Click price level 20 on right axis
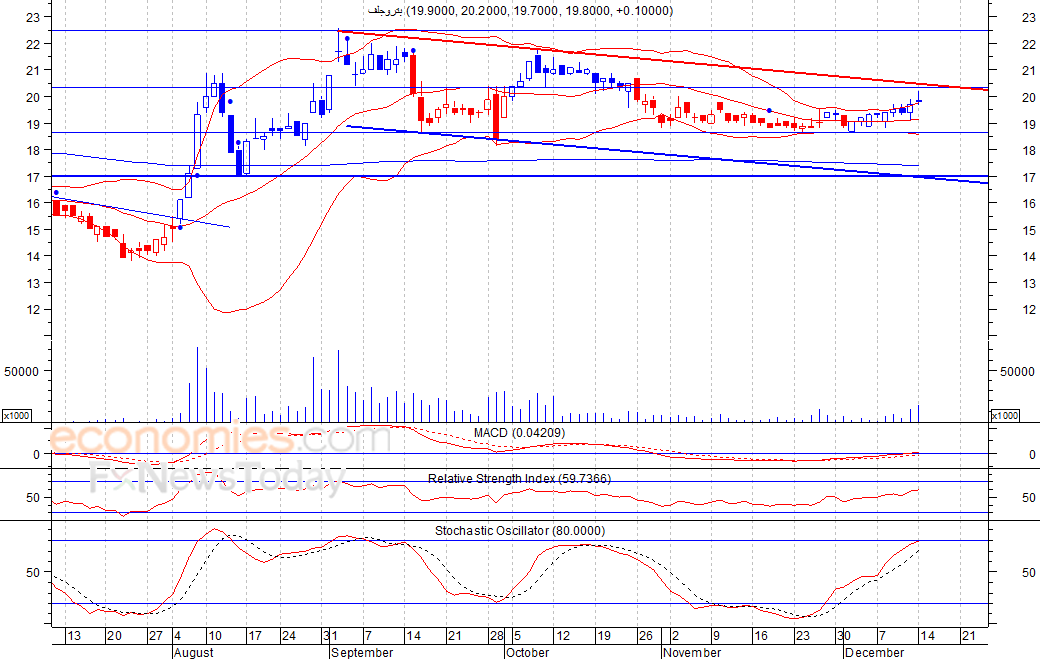1040x659 pixels. click(1029, 97)
